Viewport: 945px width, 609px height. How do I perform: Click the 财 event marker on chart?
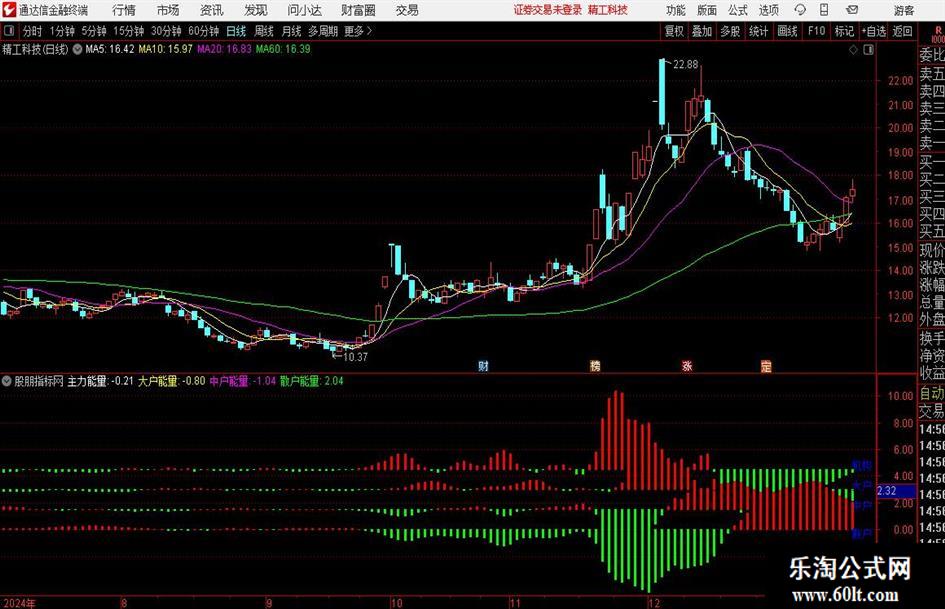(x=483, y=366)
